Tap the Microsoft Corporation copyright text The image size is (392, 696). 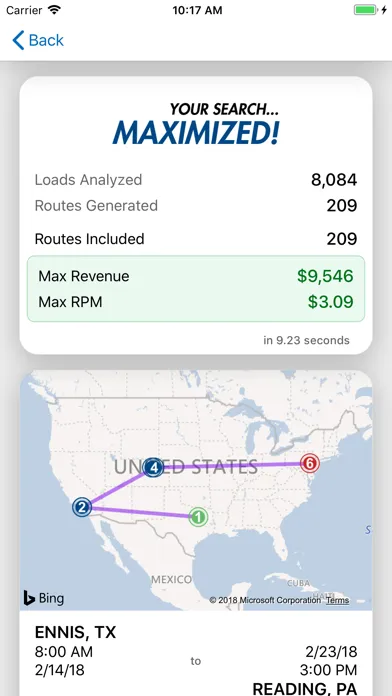pos(265,600)
